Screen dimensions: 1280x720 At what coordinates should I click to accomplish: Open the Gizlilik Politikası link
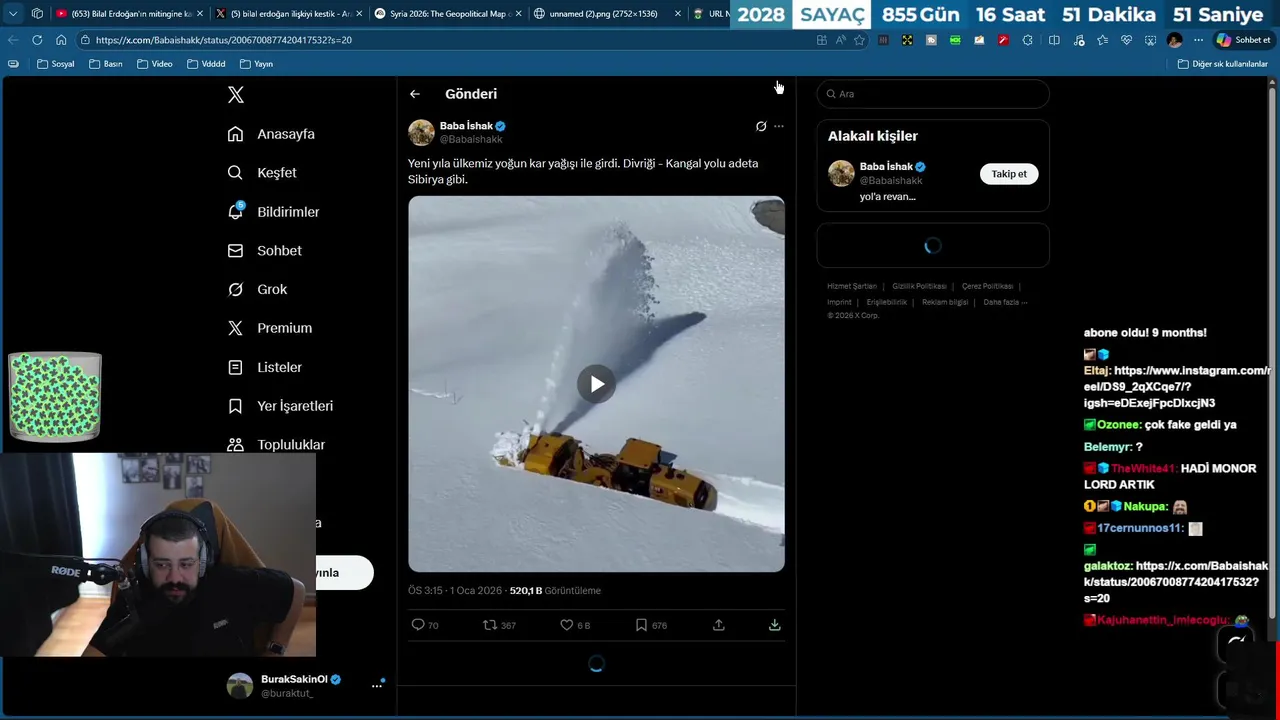click(919, 287)
